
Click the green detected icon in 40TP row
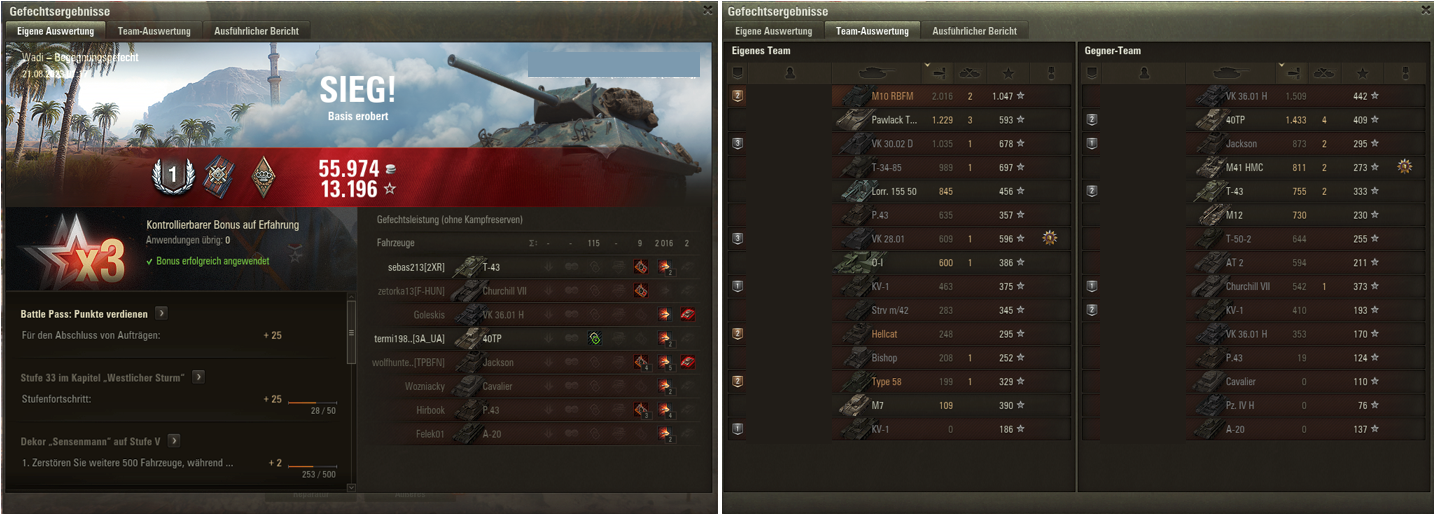point(594,338)
